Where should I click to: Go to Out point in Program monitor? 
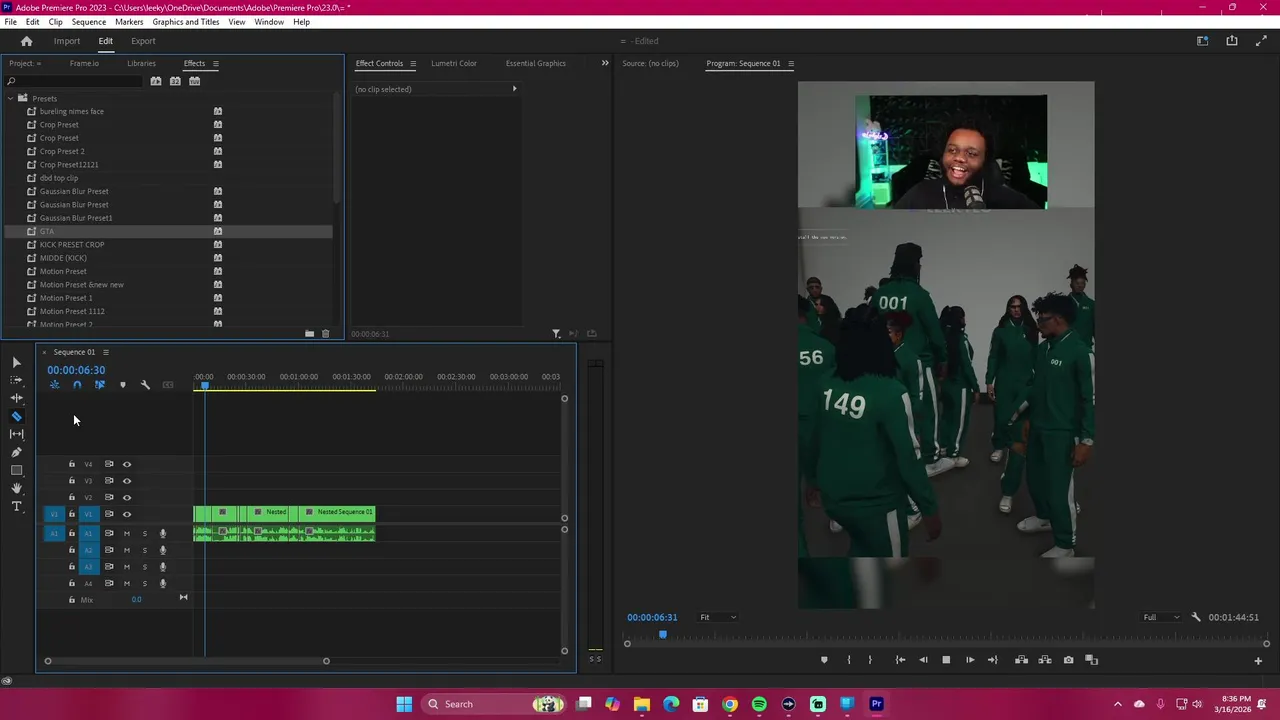coord(992,660)
